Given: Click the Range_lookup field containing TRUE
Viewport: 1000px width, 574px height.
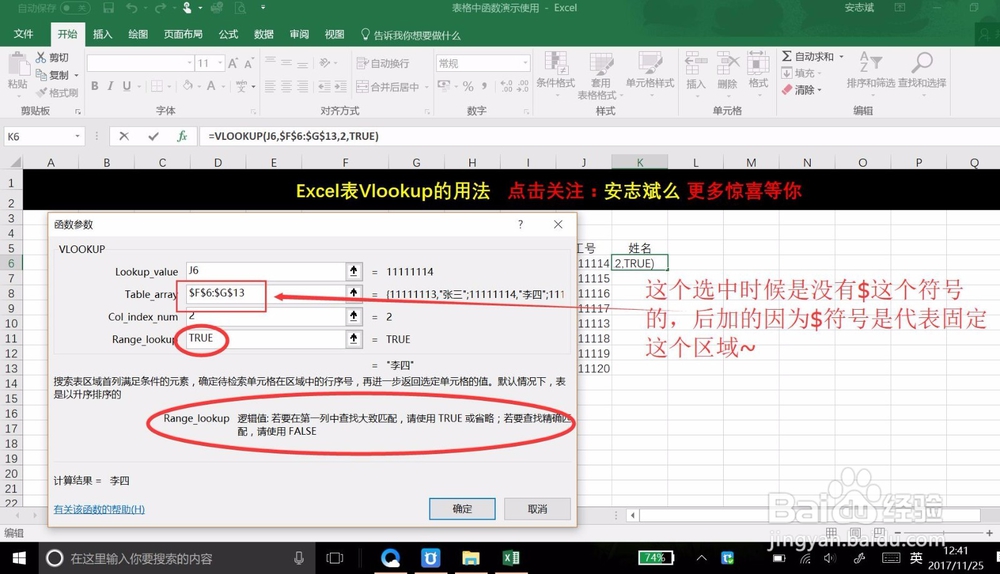Looking at the screenshot, I should (265, 339).
